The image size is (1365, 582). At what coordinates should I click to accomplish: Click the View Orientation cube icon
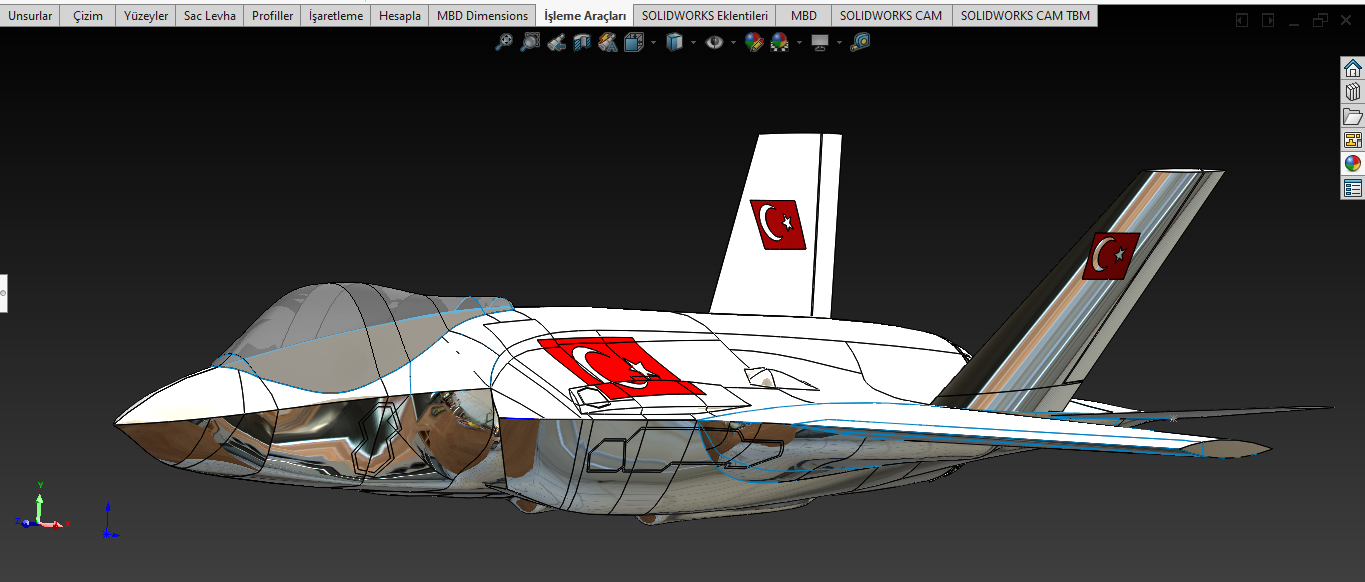point(633,42)
